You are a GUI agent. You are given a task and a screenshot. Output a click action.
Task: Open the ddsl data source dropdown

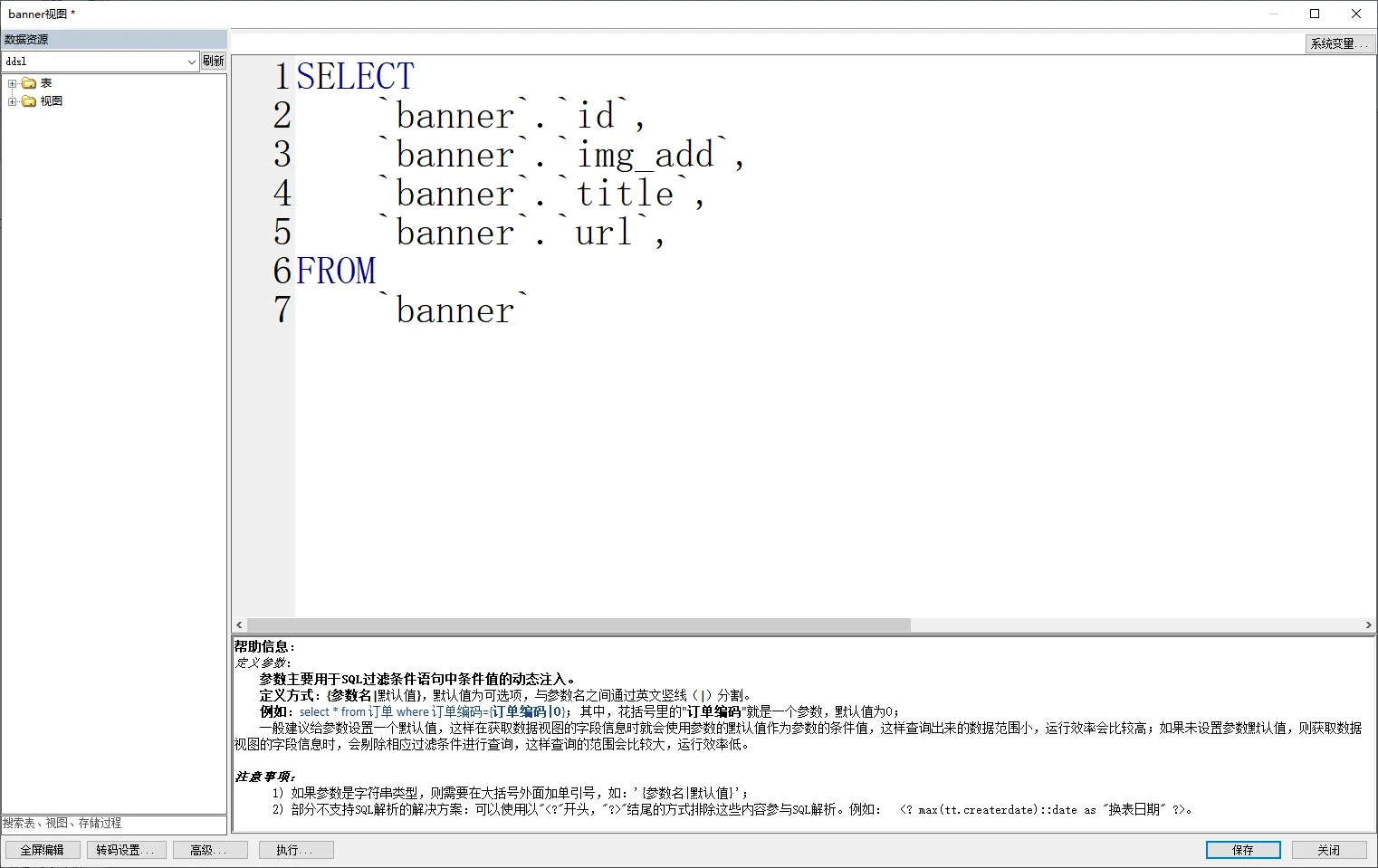click(x=191, y=62)
